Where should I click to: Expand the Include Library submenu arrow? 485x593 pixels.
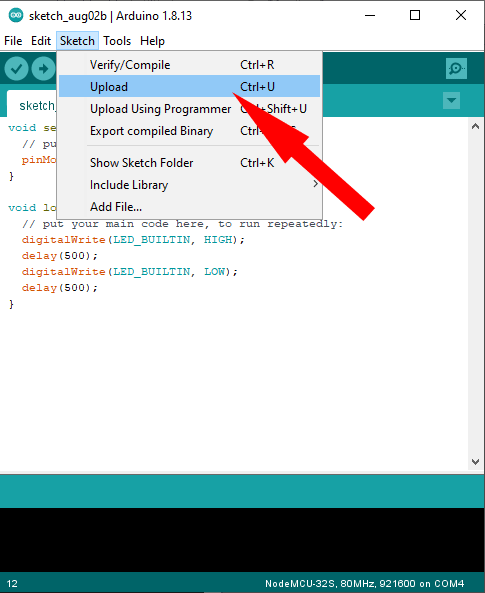pos(315,184)
